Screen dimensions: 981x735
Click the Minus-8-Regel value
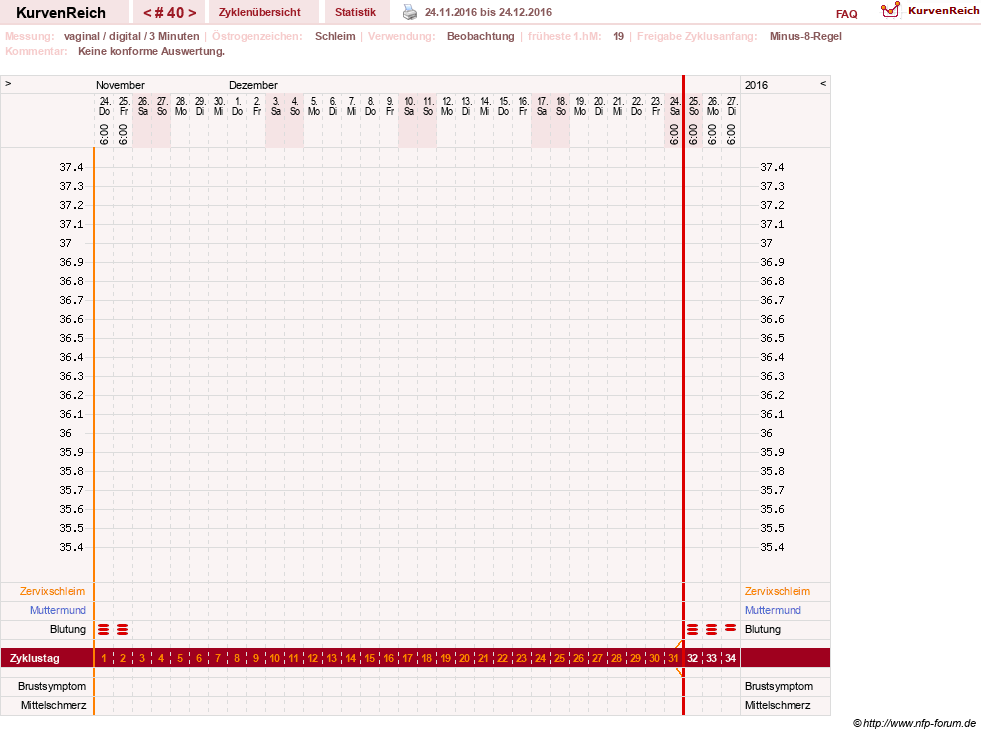click(x=806, y=36)
